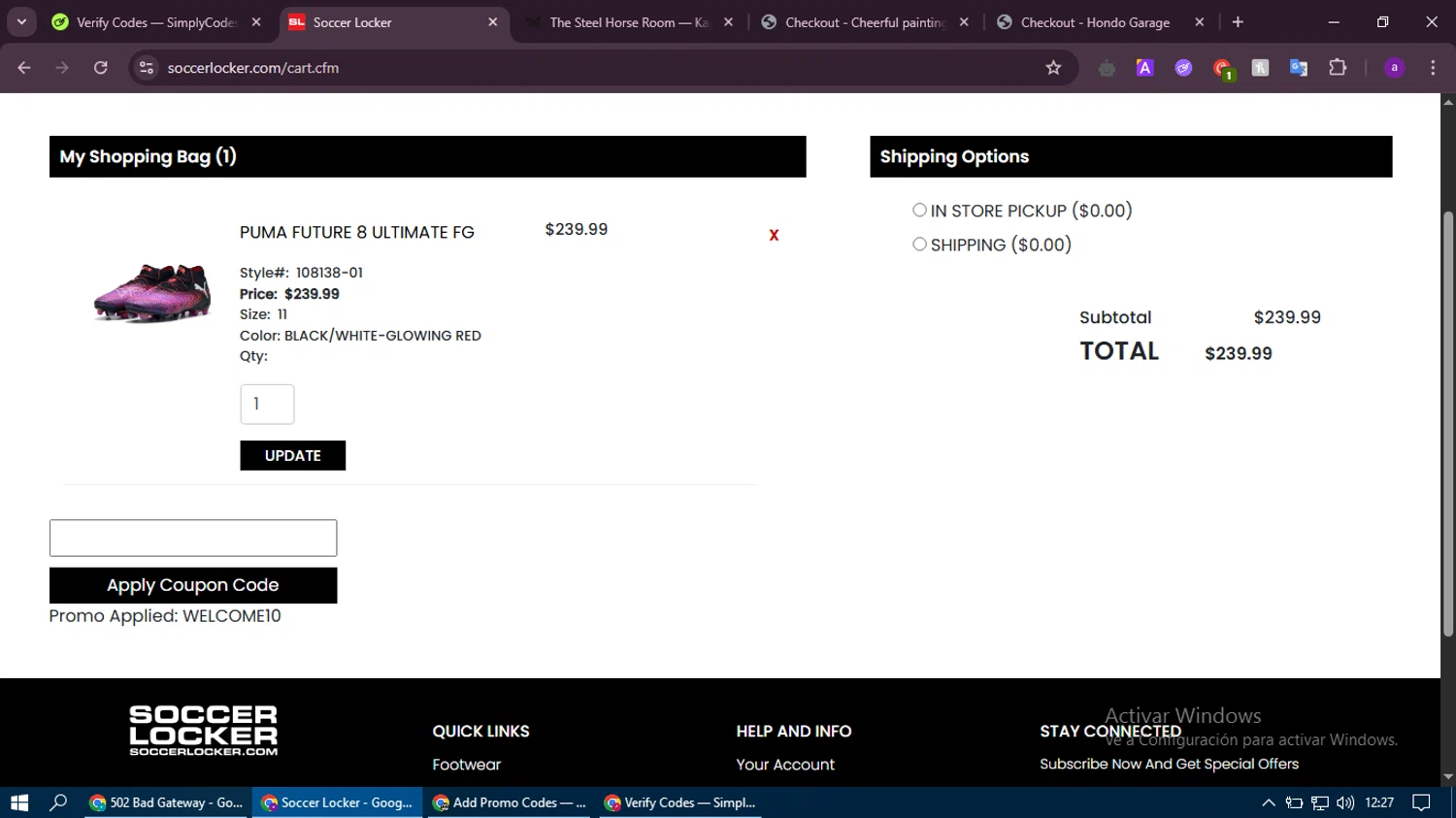This screenshot has height=818, width=1456.
Task: Show hidden system tray icons
Action: [x=1268, y=802]
